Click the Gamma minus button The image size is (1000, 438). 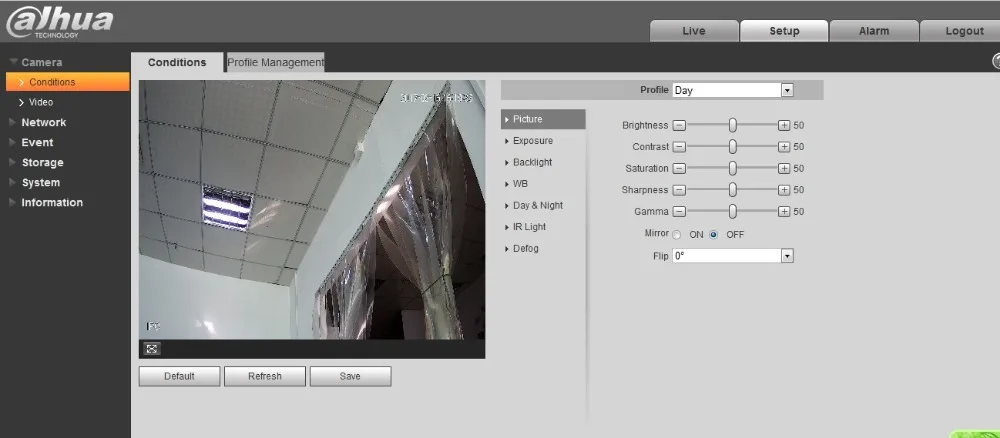(680, 212)
